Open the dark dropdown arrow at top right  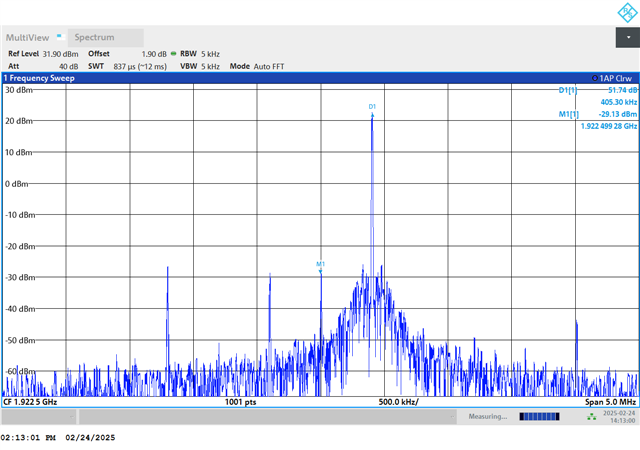pos(628,38)
